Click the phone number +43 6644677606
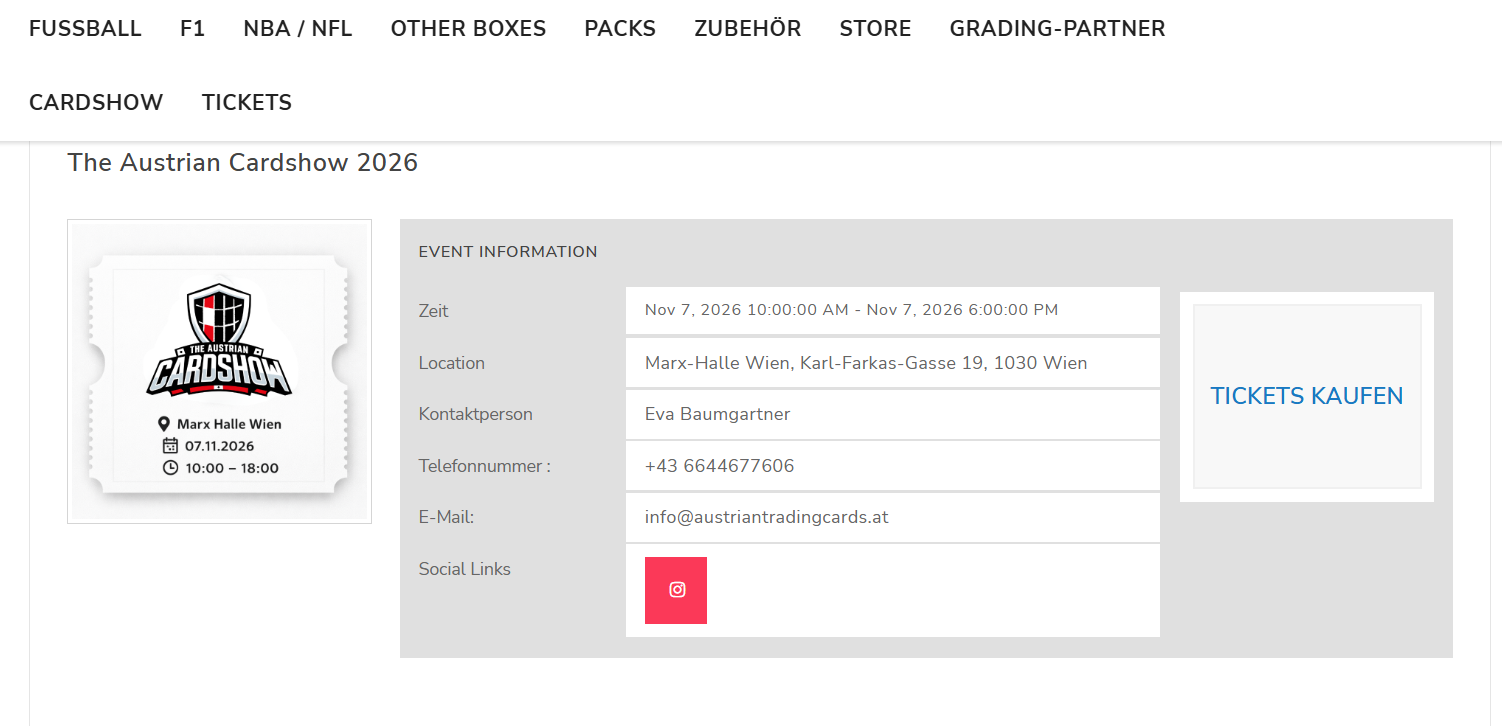The height and width of the screenshot is (726, 1502). coord(720,465)
